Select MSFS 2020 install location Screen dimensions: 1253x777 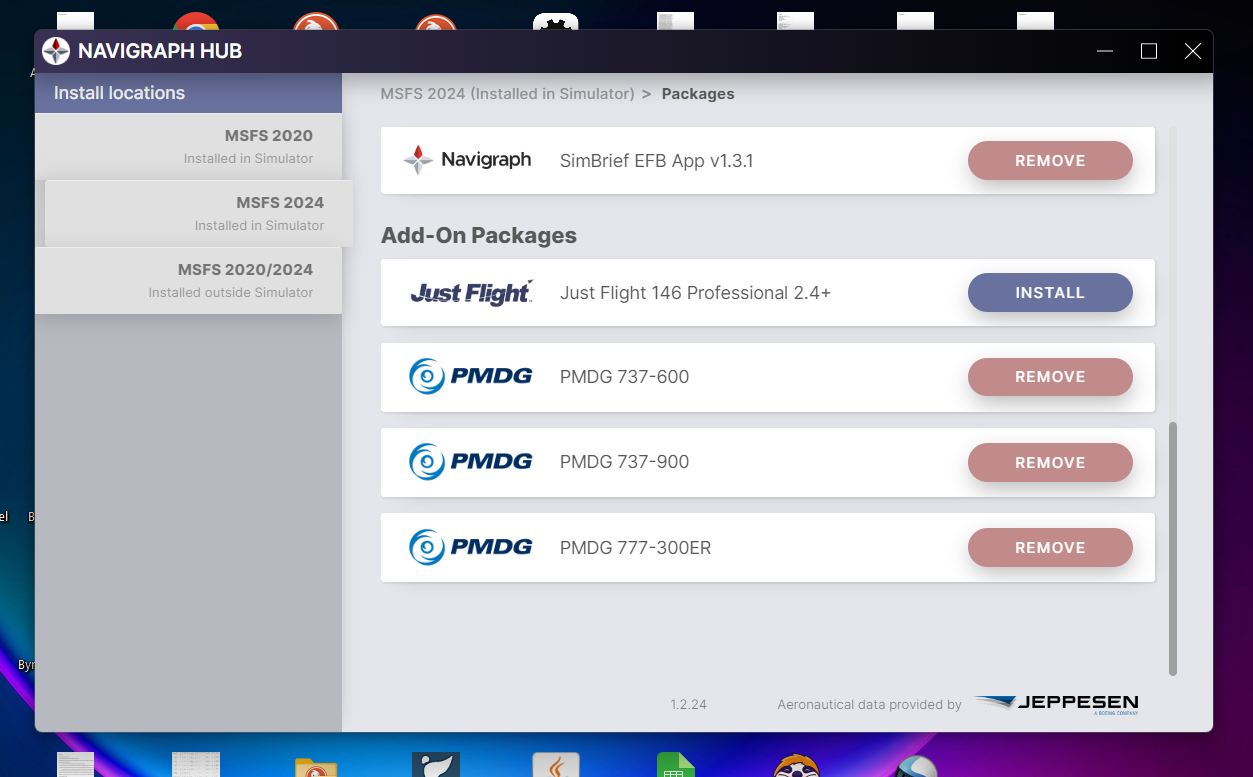pyautogui.click(x=189, y=146)
